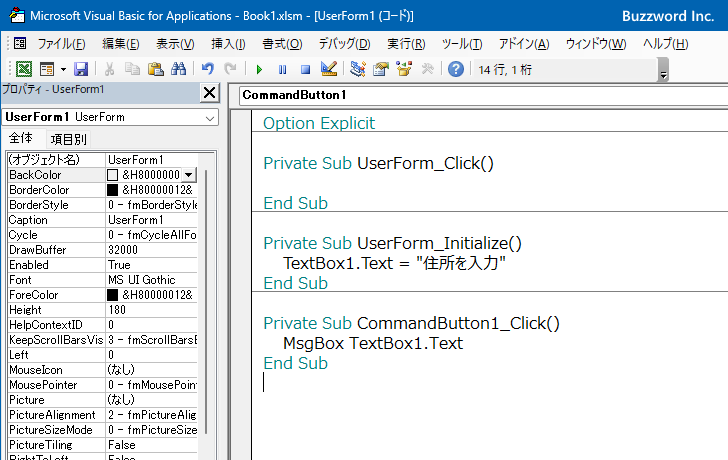Image resolution: width=728 pixels, height=460 pixels.
Task: Switch to the 全体 properties tab
Action: pos(21,138)
